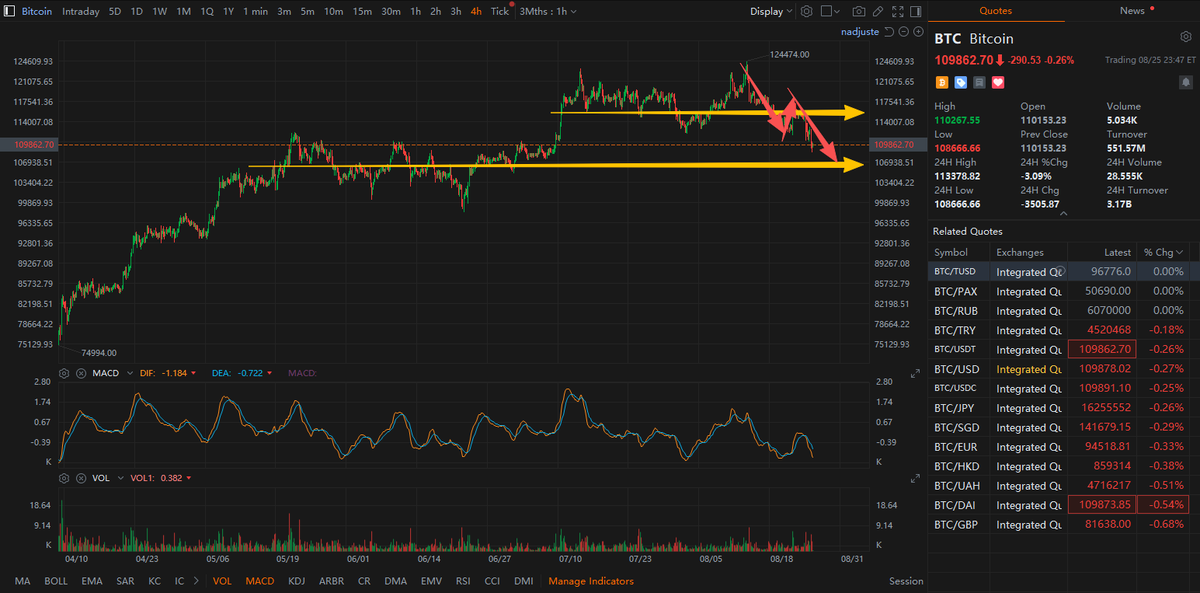1200x593 pixels.
Task: Open the DEA value dropdown arrow
Action: tap(269, 373)
